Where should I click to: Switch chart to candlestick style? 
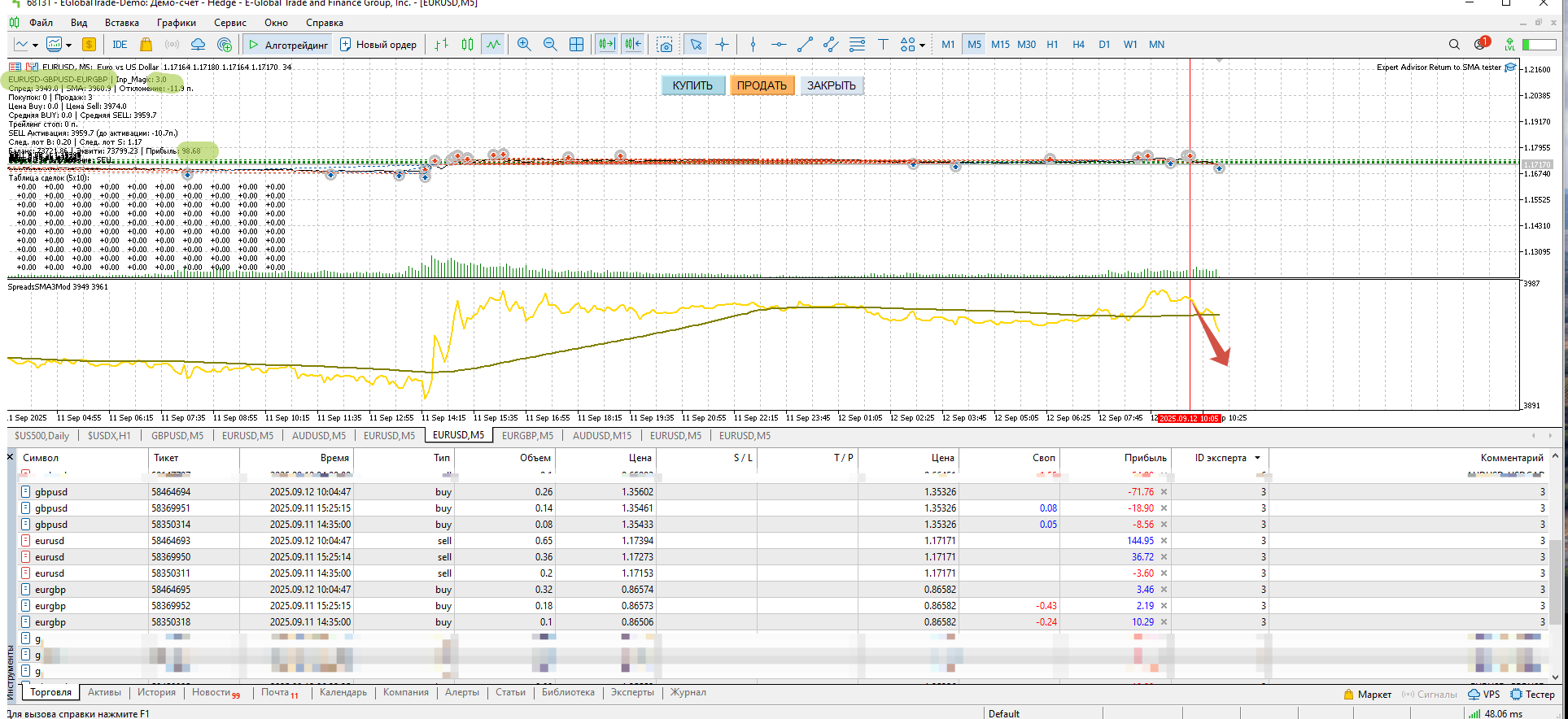(467, 45)
